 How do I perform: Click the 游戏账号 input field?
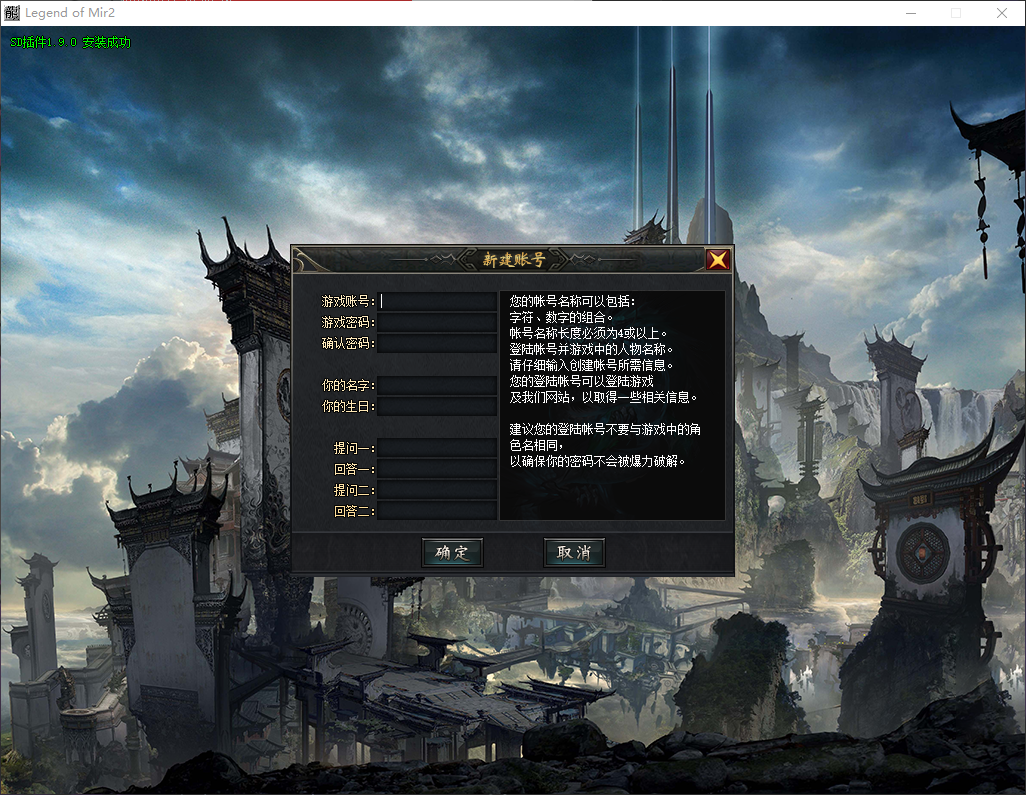point(436,301)
